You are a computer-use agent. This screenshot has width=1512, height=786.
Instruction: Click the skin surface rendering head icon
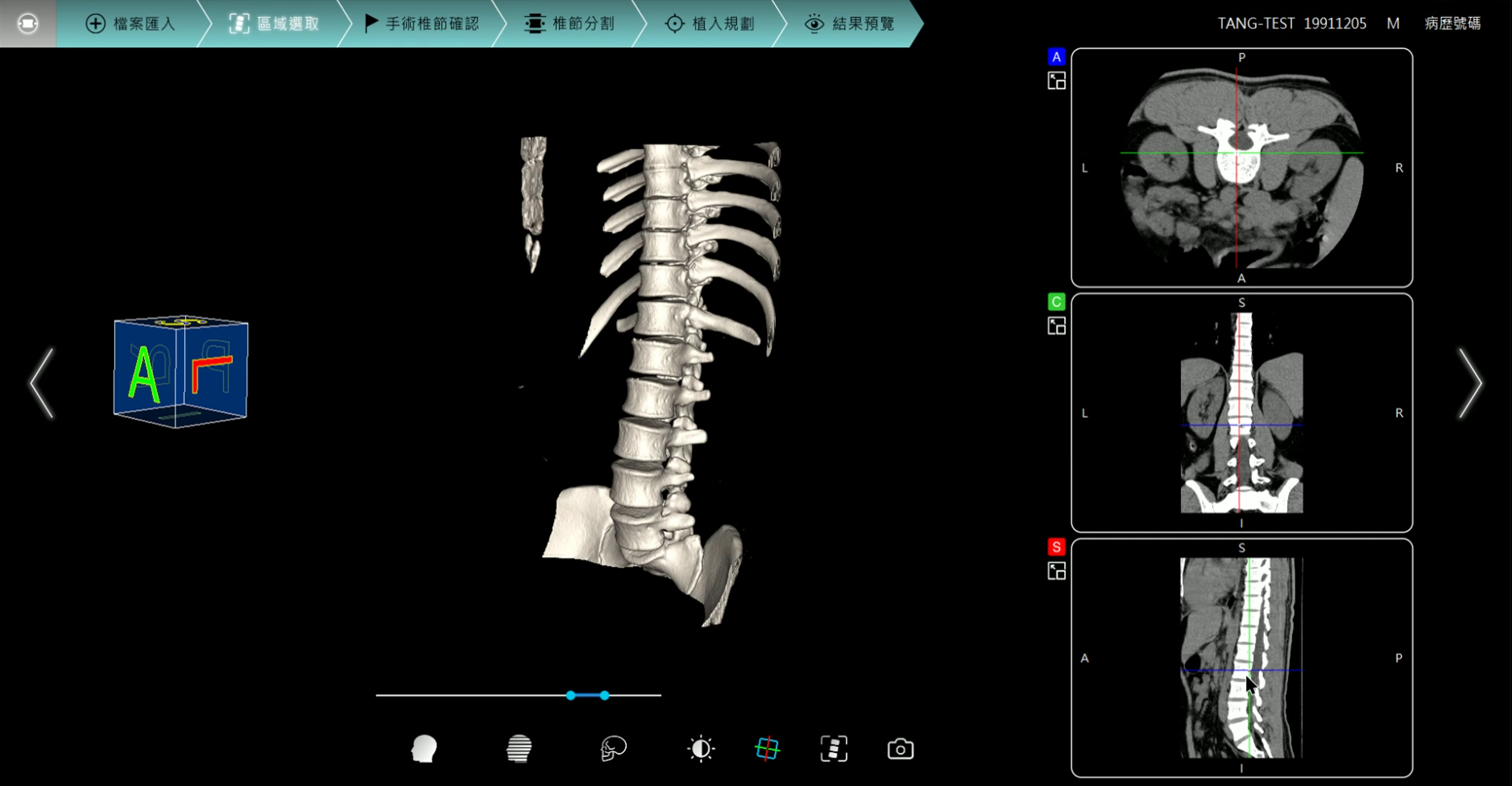pos(424,749)
